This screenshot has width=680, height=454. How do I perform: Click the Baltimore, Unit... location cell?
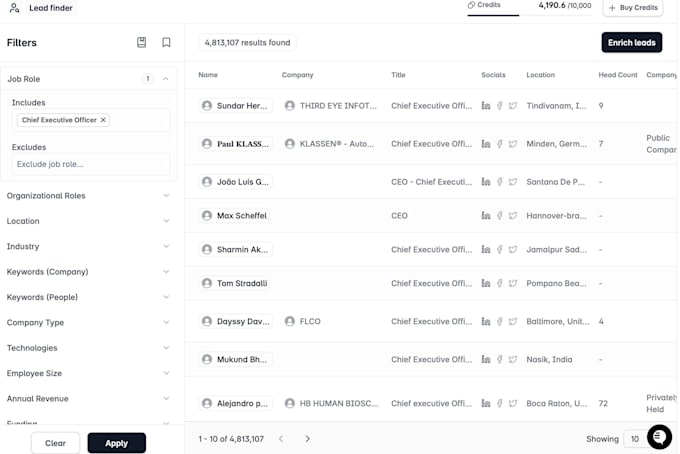pos(558,322)
